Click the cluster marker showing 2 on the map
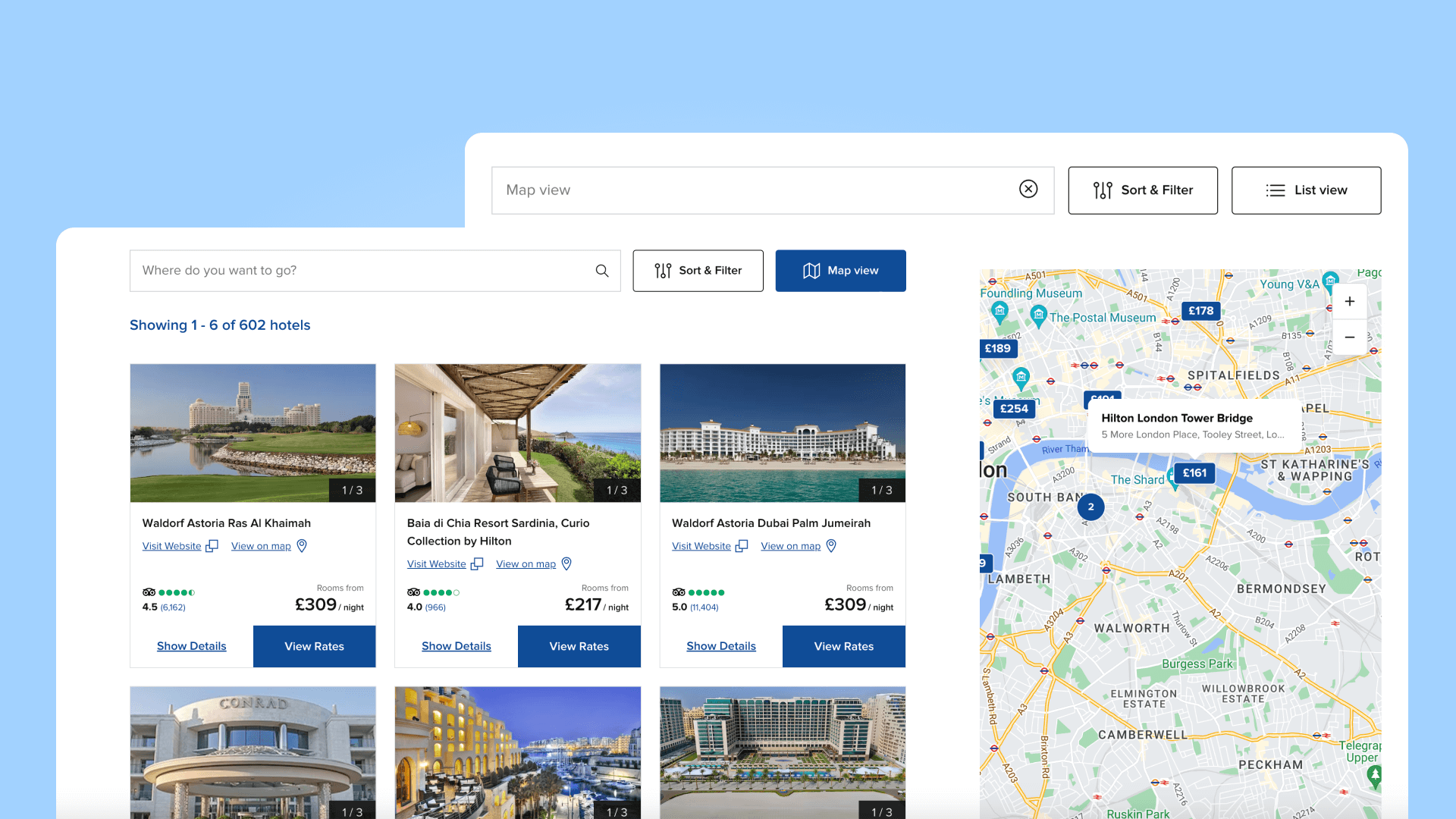1456x819 pixels. [1090, 507]
